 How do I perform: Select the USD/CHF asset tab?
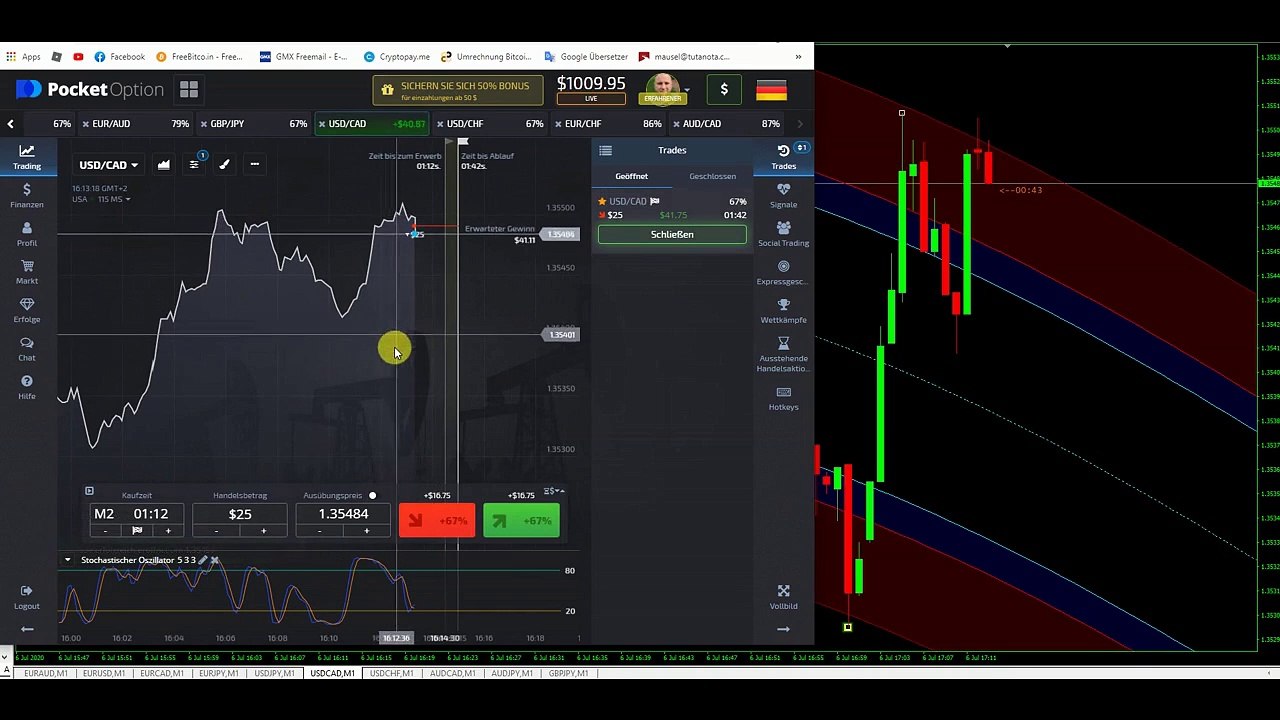[x=490, y=124]
